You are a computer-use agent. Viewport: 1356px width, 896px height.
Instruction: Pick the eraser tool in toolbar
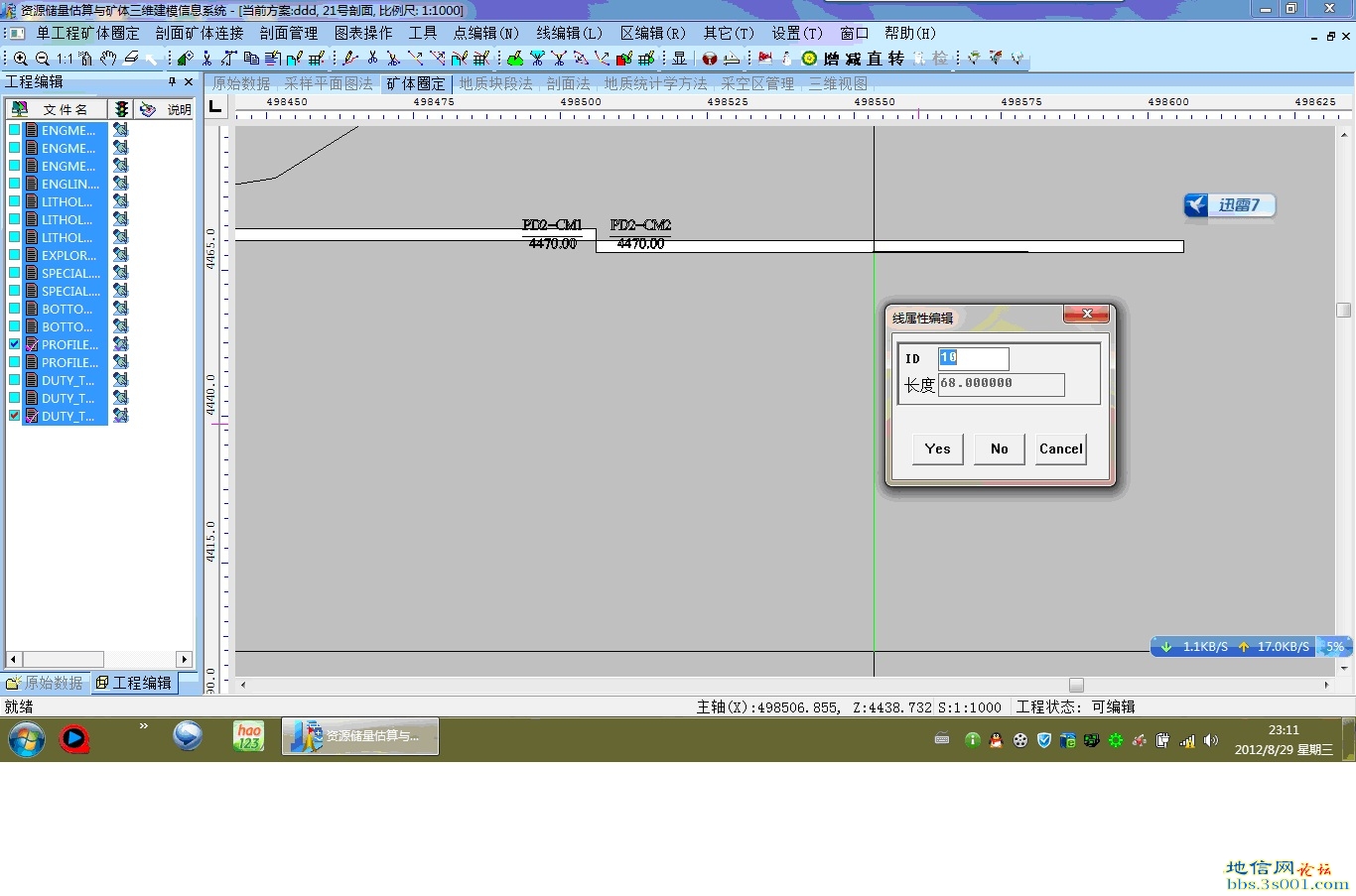pyautogui.click(x=131, y=59)
